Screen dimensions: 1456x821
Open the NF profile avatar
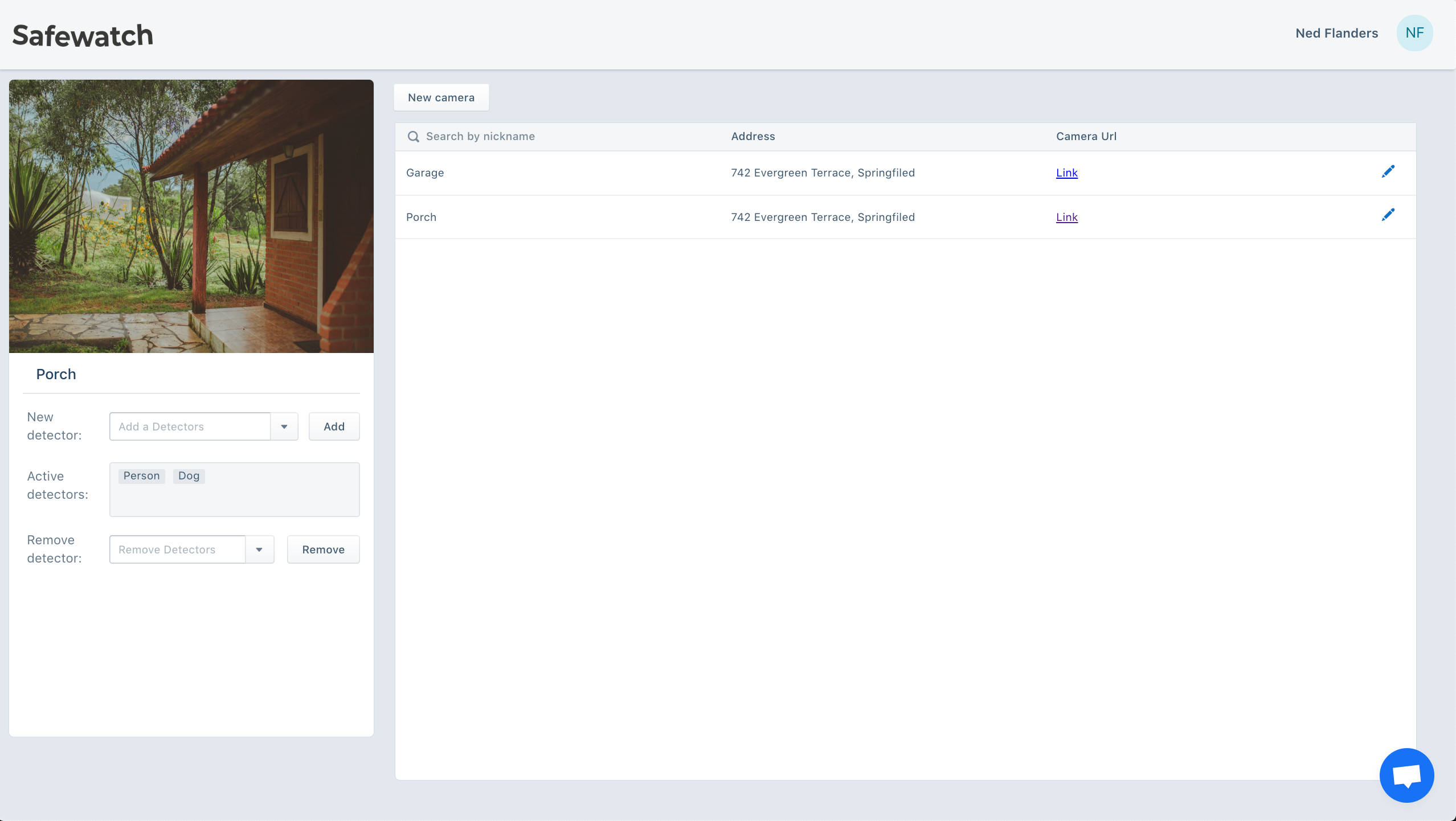1414,32
